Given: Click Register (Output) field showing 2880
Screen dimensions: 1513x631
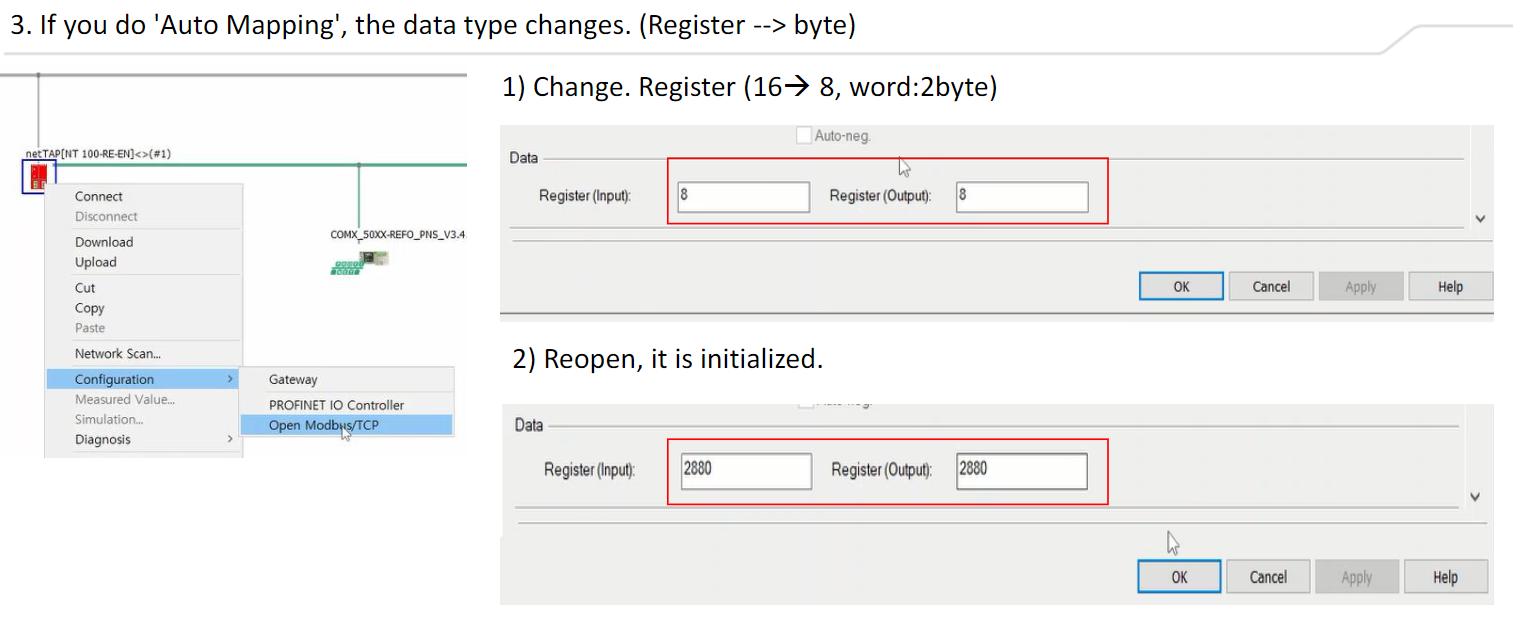Looking at the screenshot, I should point(1021,471).
